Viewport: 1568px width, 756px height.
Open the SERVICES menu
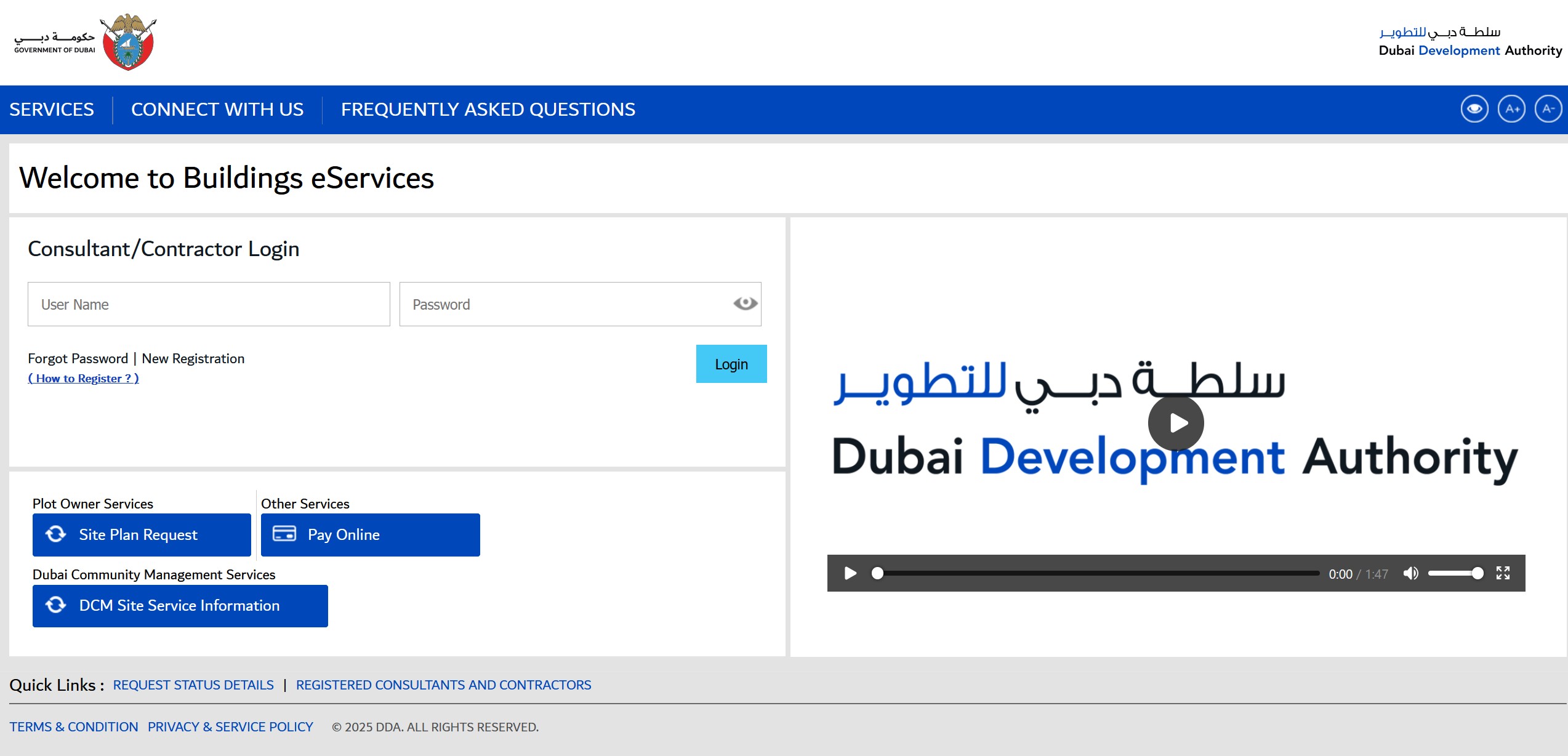point(52,110)
